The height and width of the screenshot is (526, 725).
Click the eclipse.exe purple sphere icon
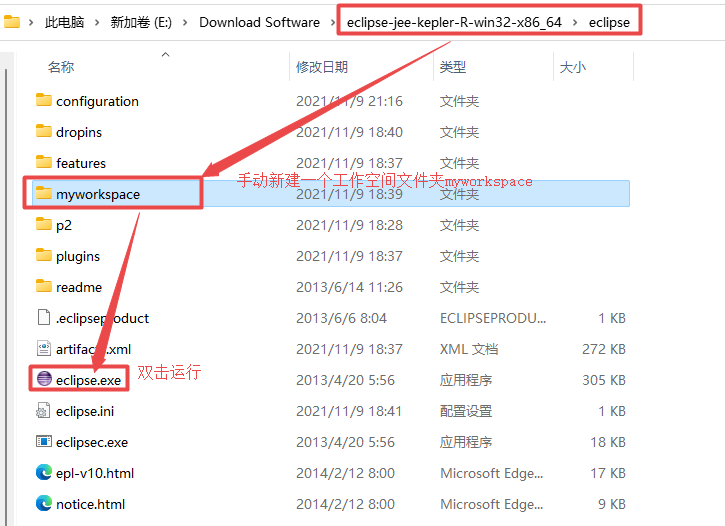click(44, 379)
